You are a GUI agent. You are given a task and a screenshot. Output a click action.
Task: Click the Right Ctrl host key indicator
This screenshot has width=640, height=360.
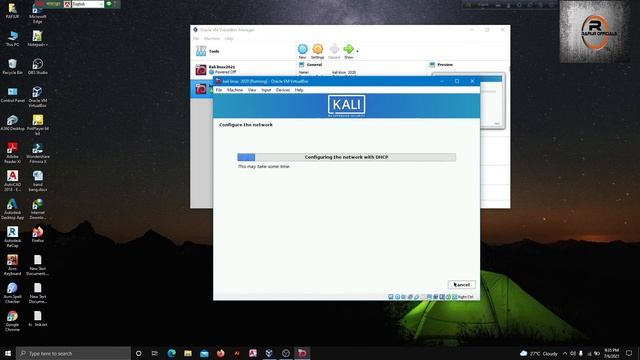(x=465, y=297)
